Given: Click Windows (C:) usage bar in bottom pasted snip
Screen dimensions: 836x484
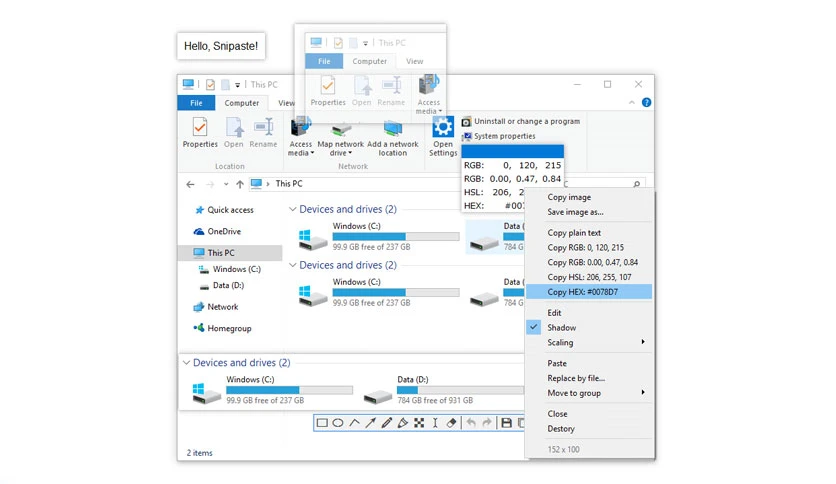Looking at the screenshot, I should pos(289,390).
